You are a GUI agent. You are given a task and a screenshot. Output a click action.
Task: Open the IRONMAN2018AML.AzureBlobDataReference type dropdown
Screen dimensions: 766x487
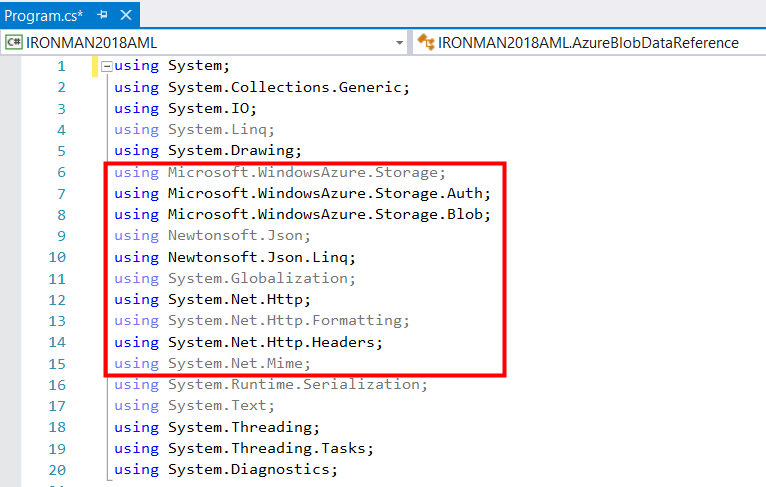tap(589, 43)
